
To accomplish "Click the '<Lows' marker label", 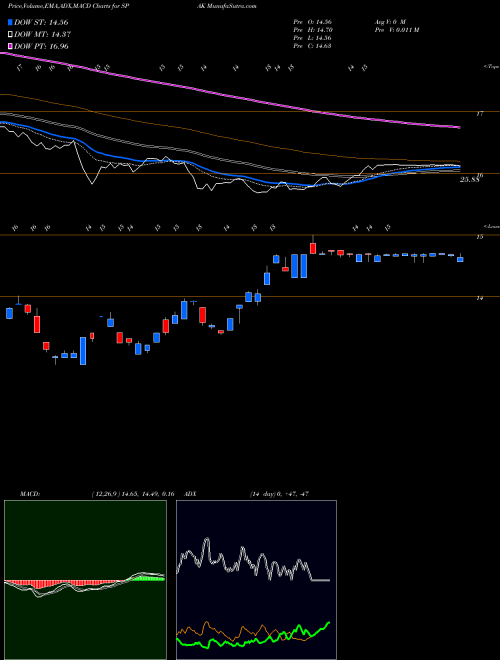I will [492, 226].
